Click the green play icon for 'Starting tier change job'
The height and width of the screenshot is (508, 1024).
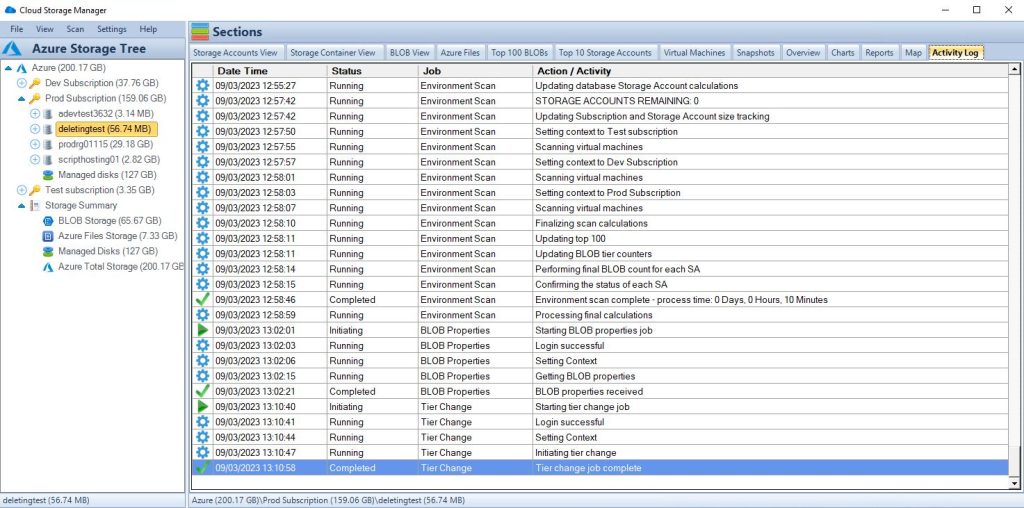pos(202,406)
